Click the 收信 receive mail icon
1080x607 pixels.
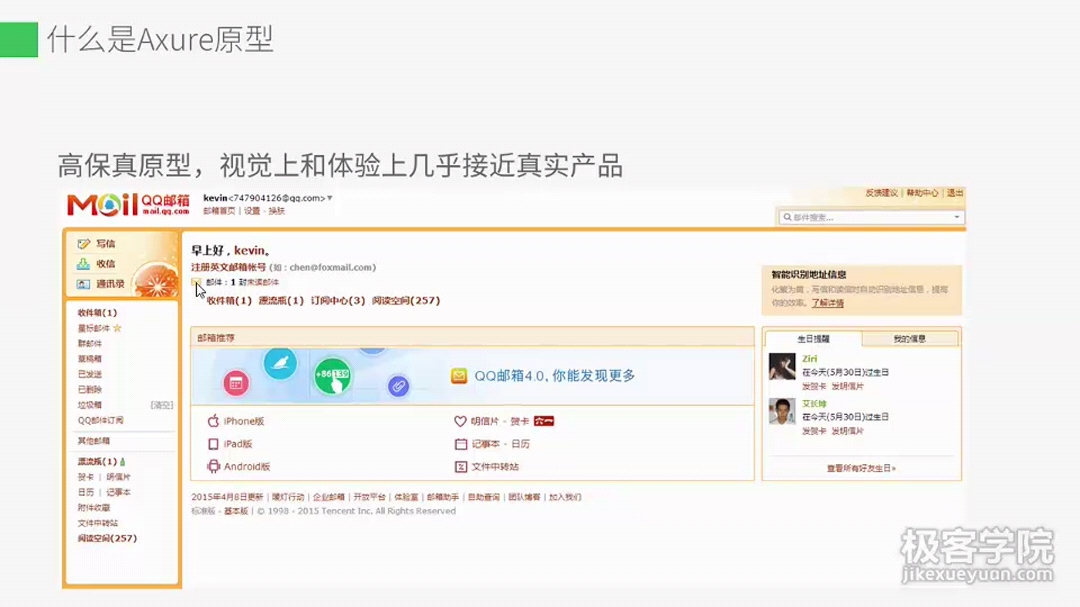coord(83,264)
